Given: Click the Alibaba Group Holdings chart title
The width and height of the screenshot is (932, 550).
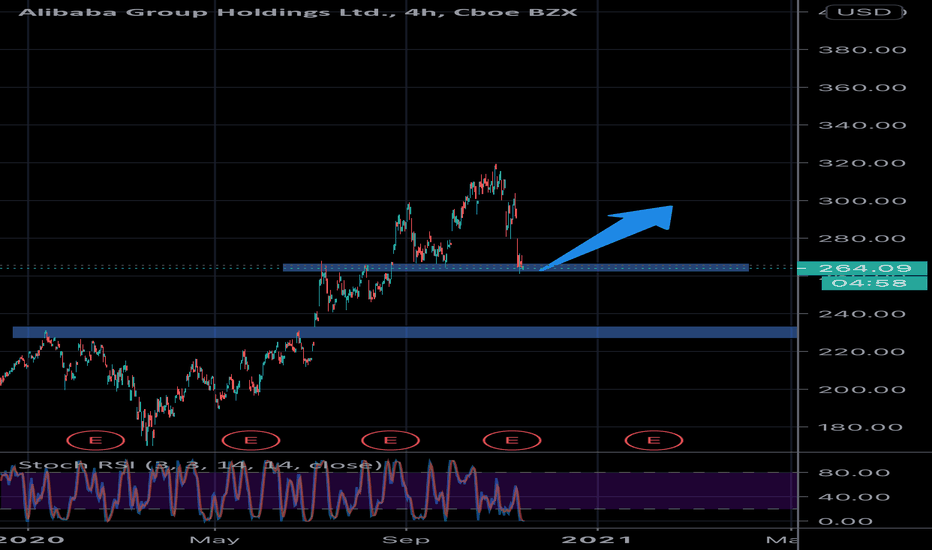Looking at the screenshot, I should (x=298, y=12).
